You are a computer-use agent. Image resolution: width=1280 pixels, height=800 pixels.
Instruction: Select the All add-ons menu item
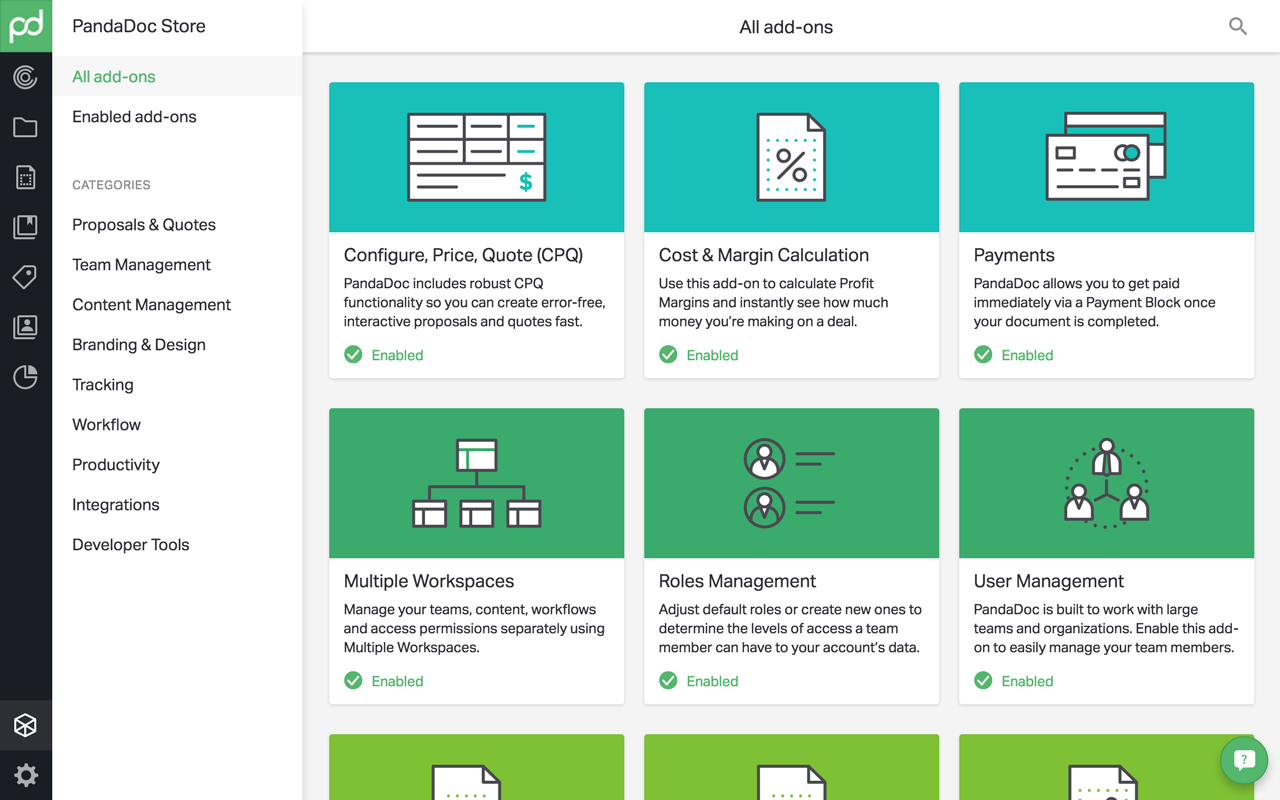(x=177, y=77)
